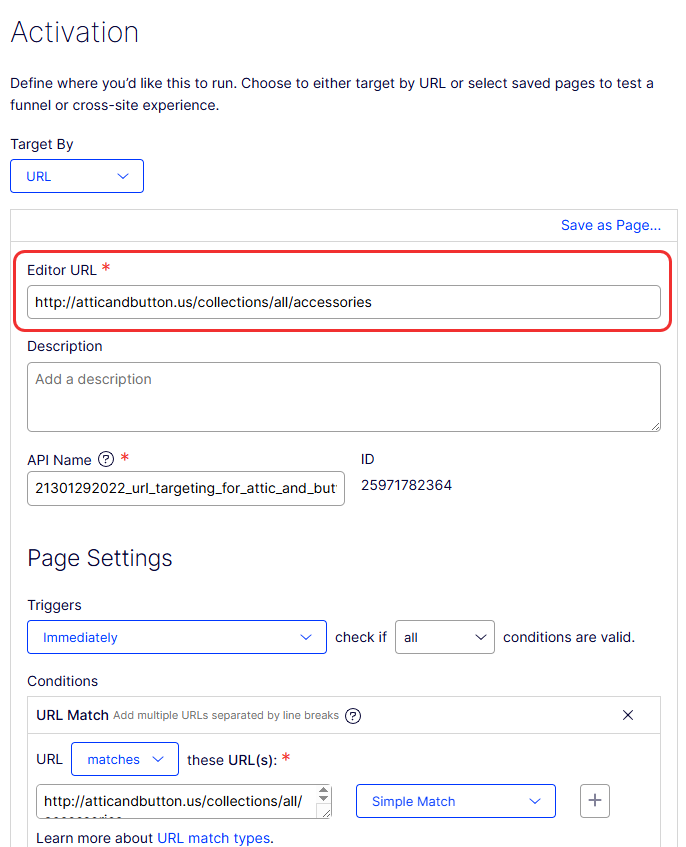Open the API Name help tooltip icon
The height and width of the screenshot is (847, 686).
(x=106, y=460)
